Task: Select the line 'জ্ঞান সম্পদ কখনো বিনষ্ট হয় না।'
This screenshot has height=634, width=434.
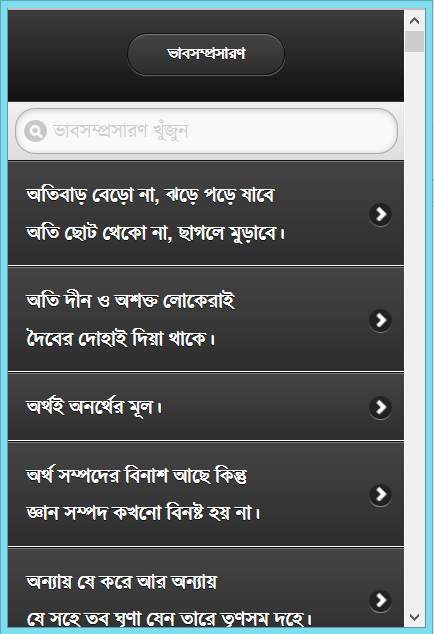Action: coord(144,513)
